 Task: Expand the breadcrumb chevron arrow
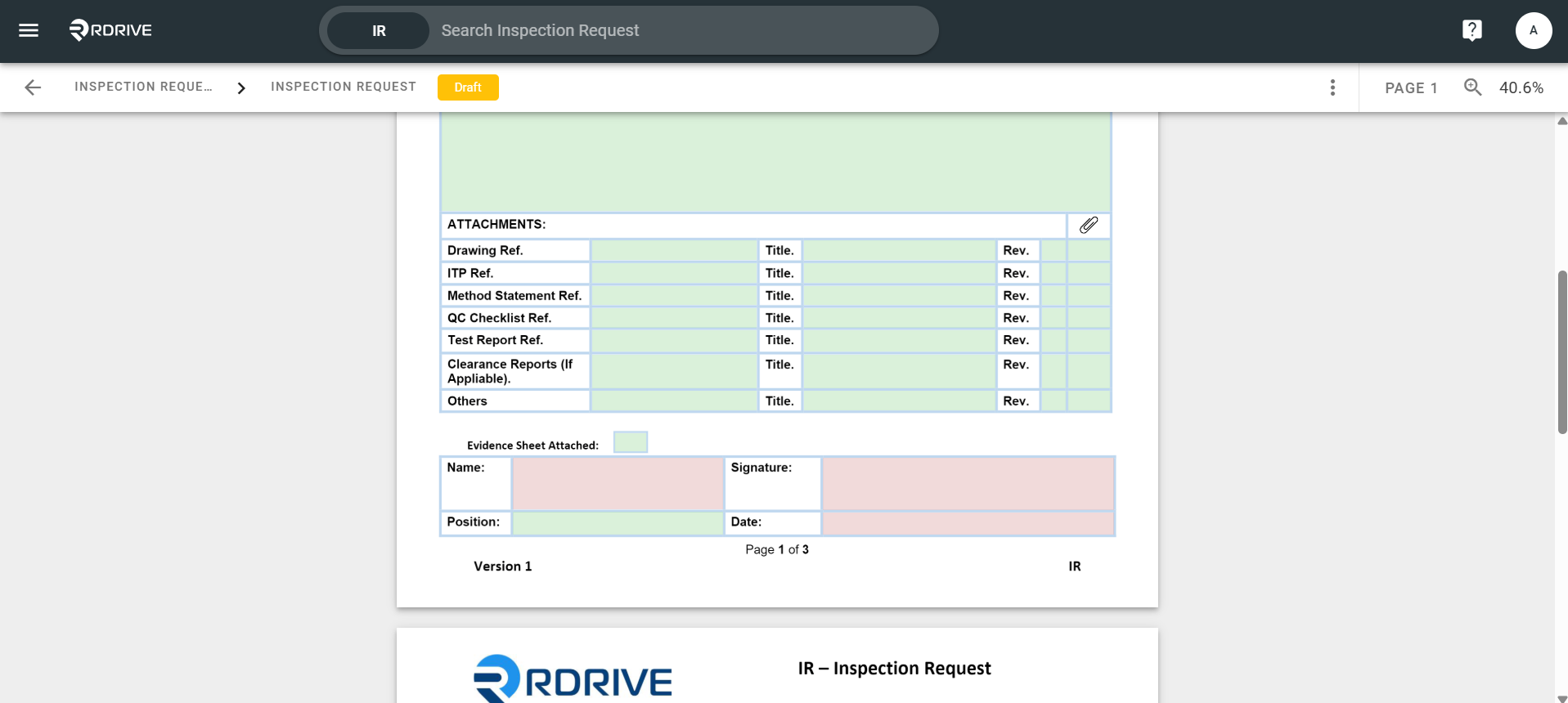(x=241, y=87)
